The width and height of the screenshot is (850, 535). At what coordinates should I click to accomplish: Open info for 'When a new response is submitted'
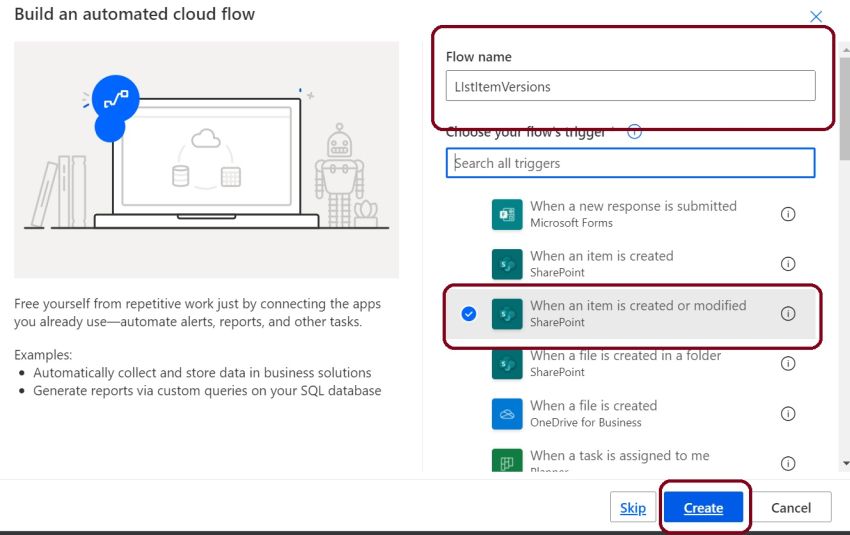(x=788, y=214)
